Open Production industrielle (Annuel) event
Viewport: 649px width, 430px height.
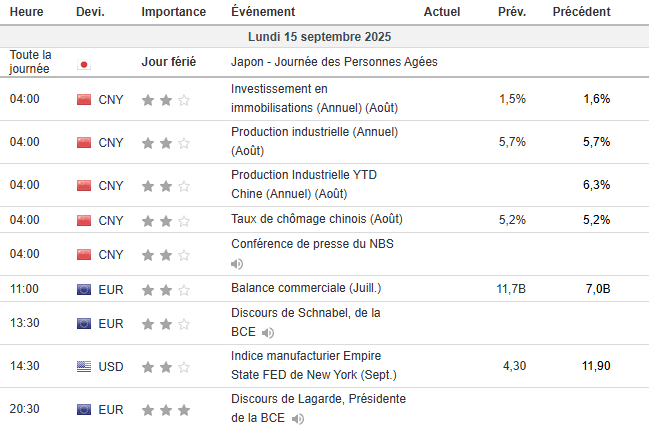(x=313, y=142)
